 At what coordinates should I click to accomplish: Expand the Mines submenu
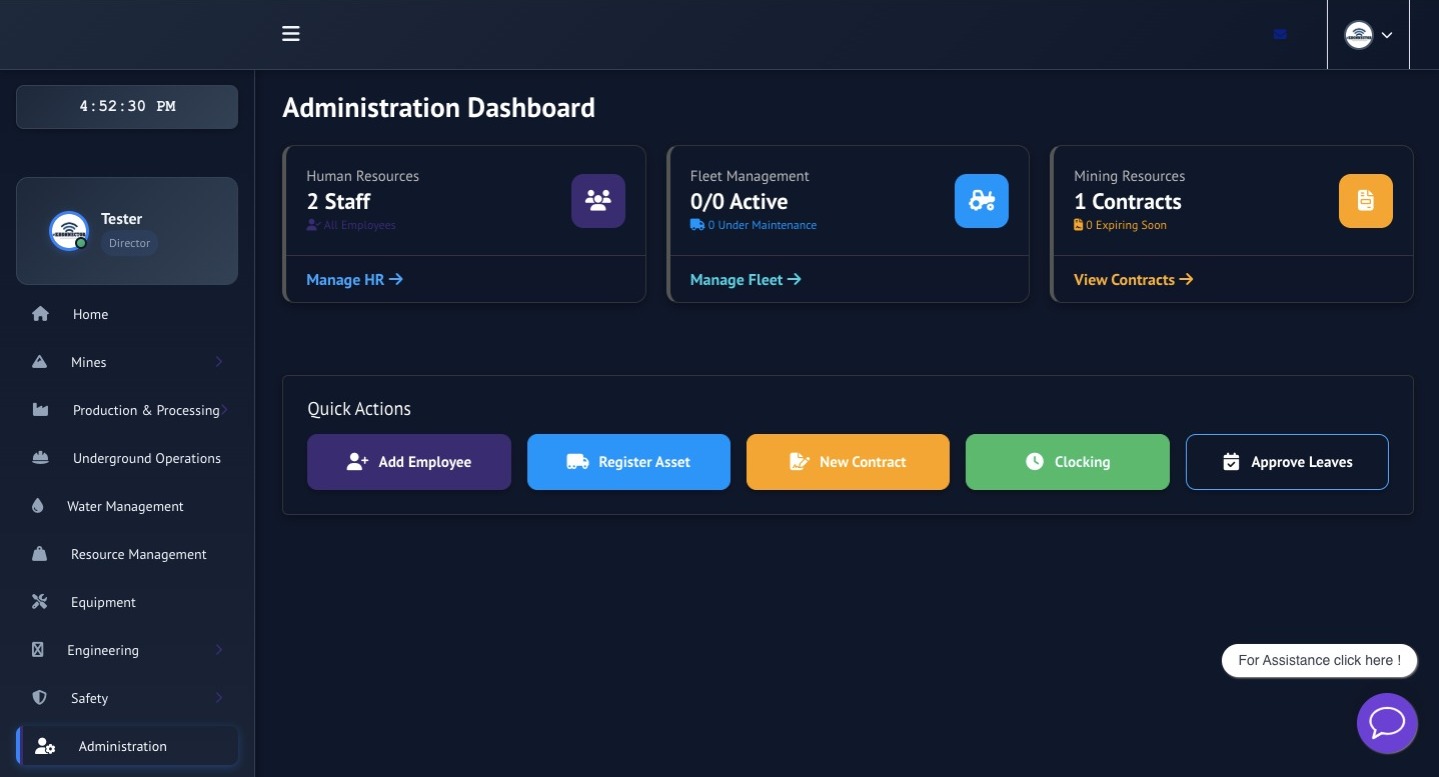pos(219,361)
